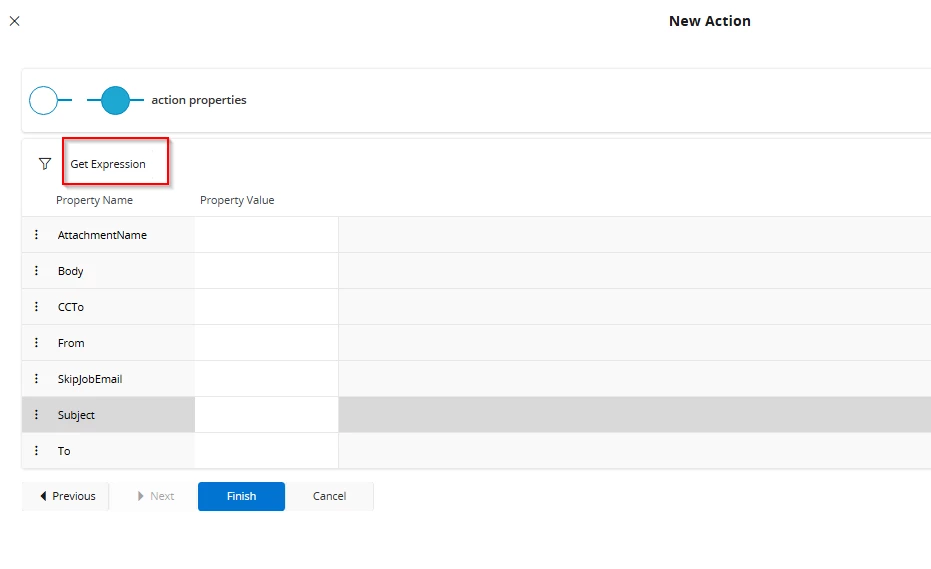Viewport: 931px width, 569px height.
Task: Click the To property value field
Action: tap(266, 451)
